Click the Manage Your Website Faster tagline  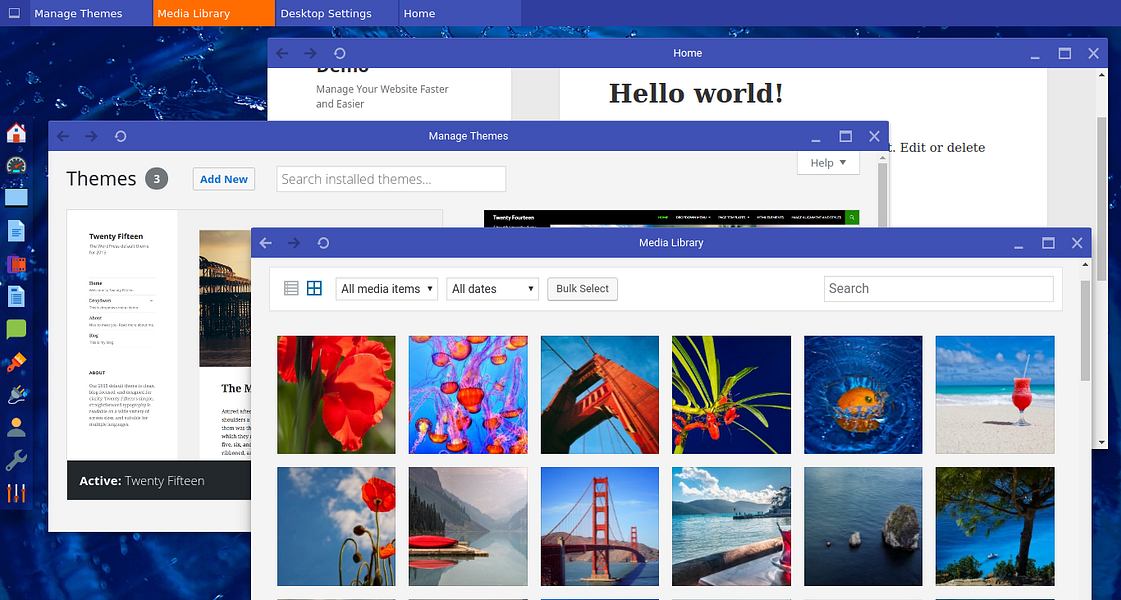[x=382, y=97]
